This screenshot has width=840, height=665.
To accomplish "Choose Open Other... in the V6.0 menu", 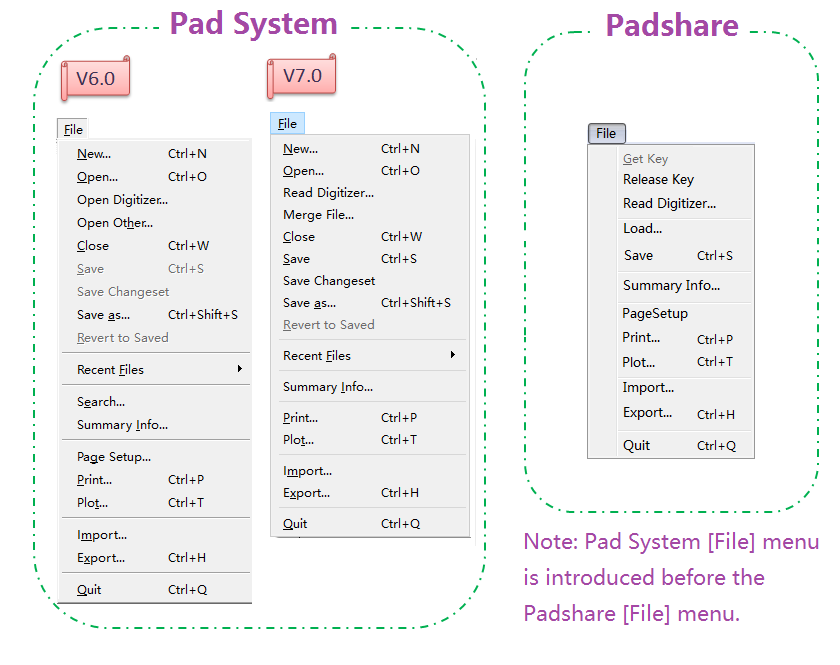I will 115,223.
